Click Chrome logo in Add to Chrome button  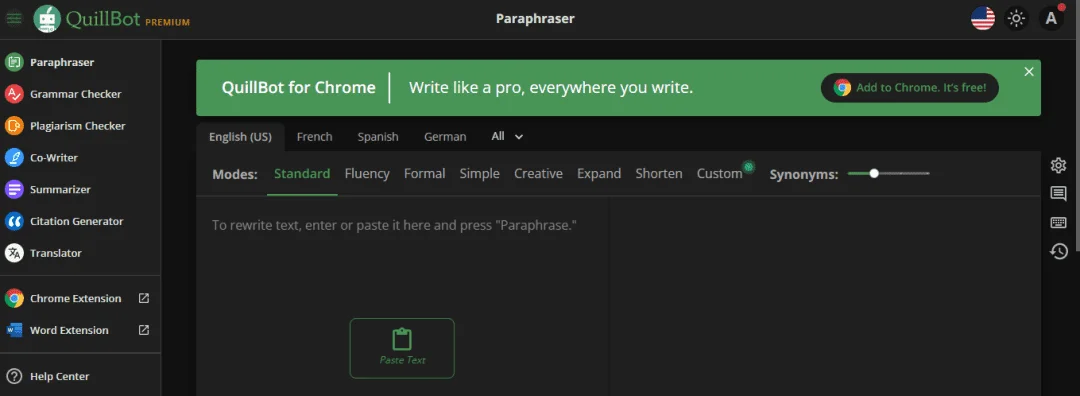click(x=842, y=87)
